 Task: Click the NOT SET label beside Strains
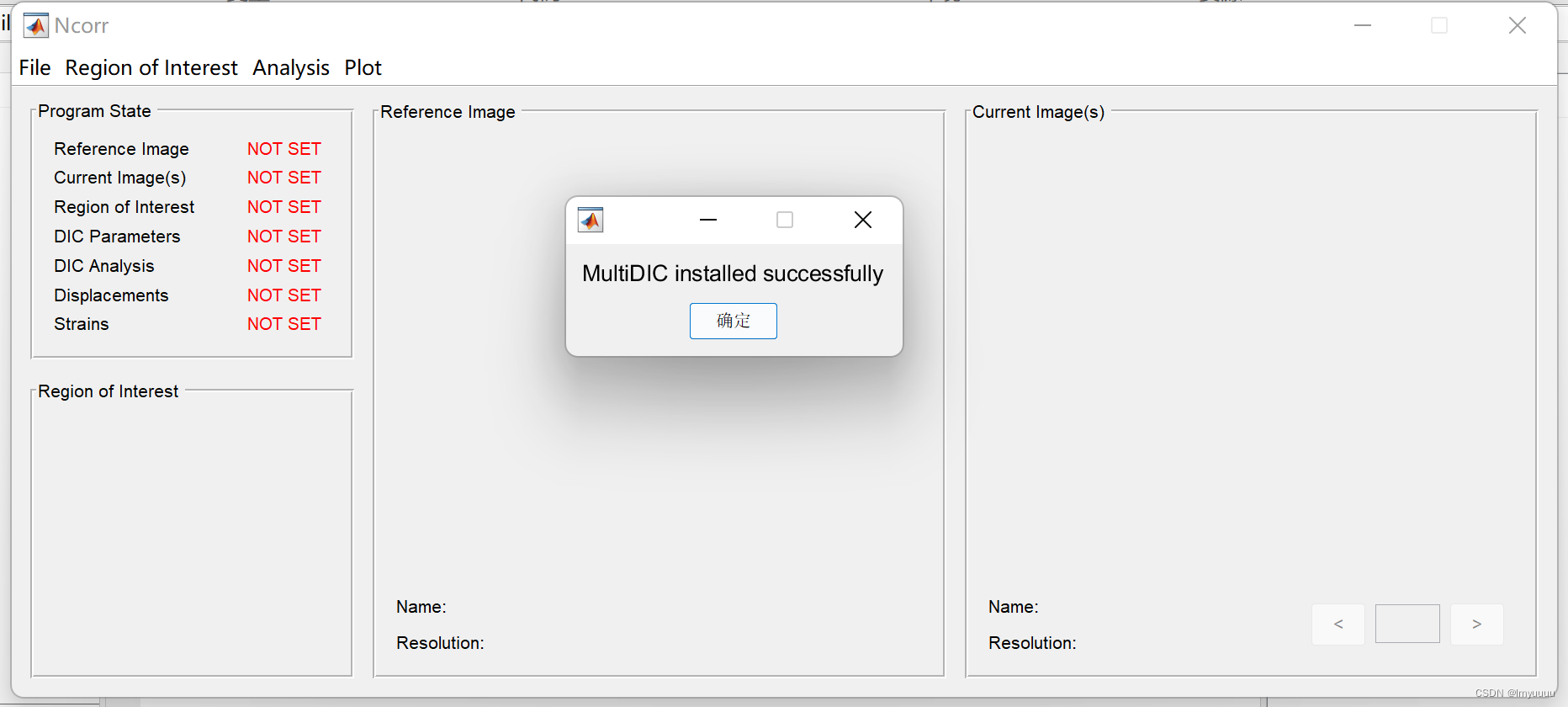point(283,324)
